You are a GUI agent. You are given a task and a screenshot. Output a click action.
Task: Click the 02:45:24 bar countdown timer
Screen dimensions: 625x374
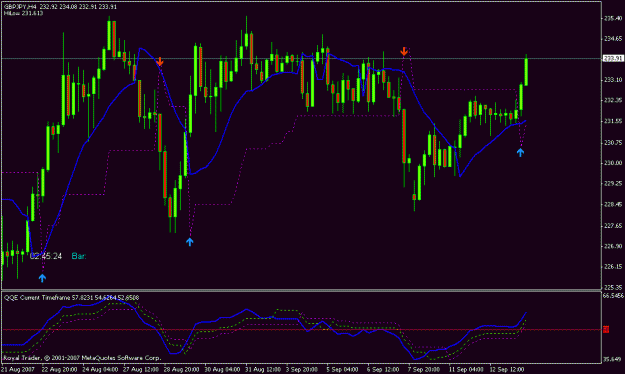[46, 256]
